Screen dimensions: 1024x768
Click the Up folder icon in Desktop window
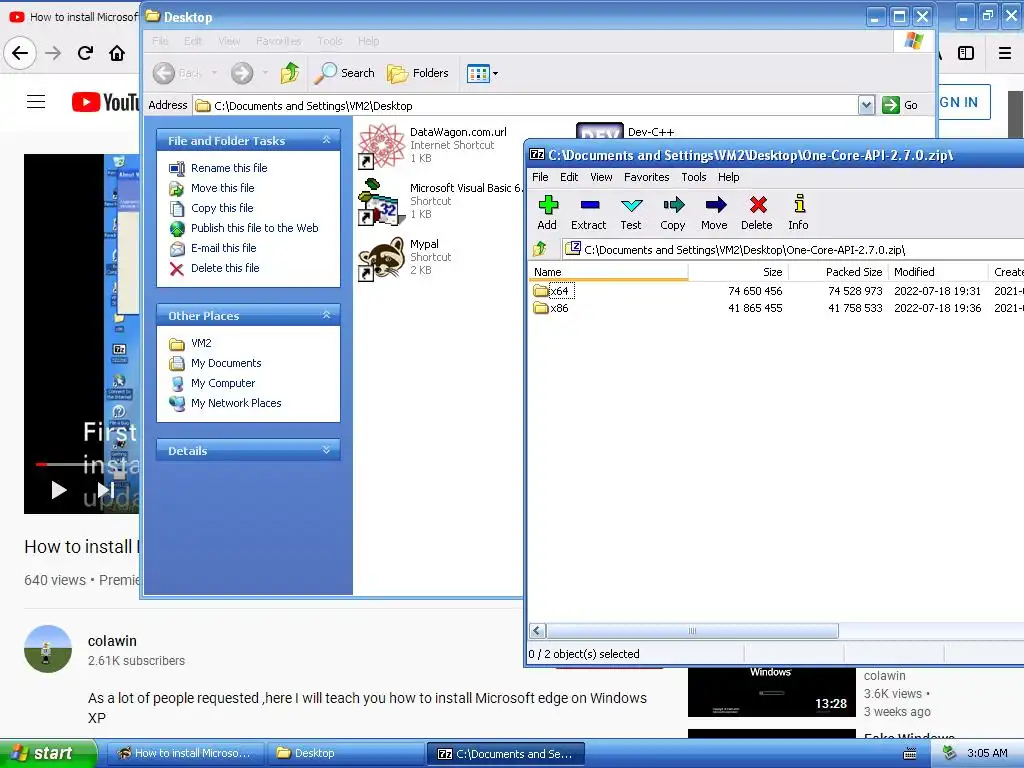[290, 72]
